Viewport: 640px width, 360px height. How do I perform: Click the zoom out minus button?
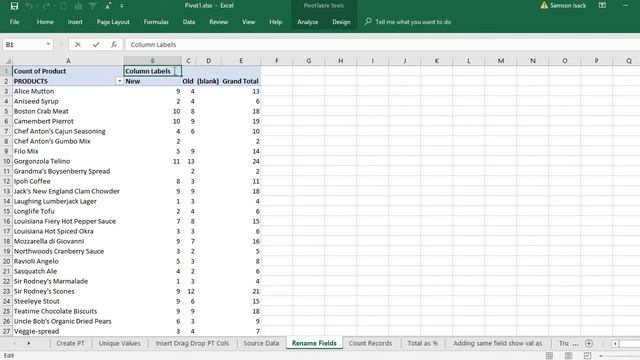(601, 356)
